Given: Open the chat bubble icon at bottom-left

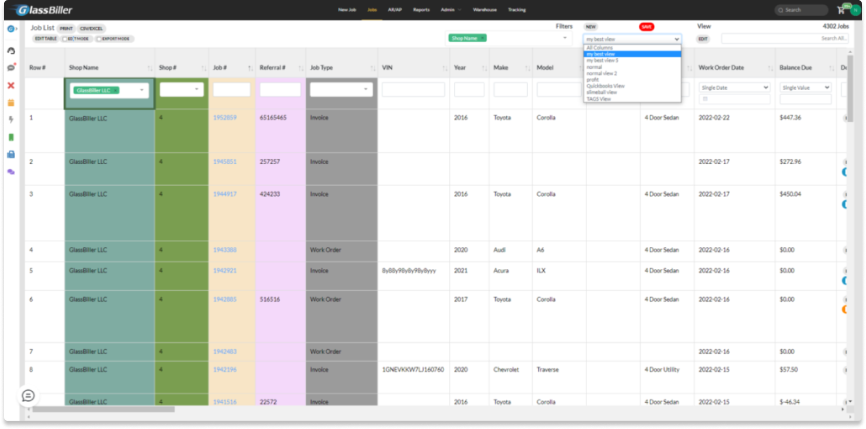Looking at the screenshot, I should click(x=28, y=395).
